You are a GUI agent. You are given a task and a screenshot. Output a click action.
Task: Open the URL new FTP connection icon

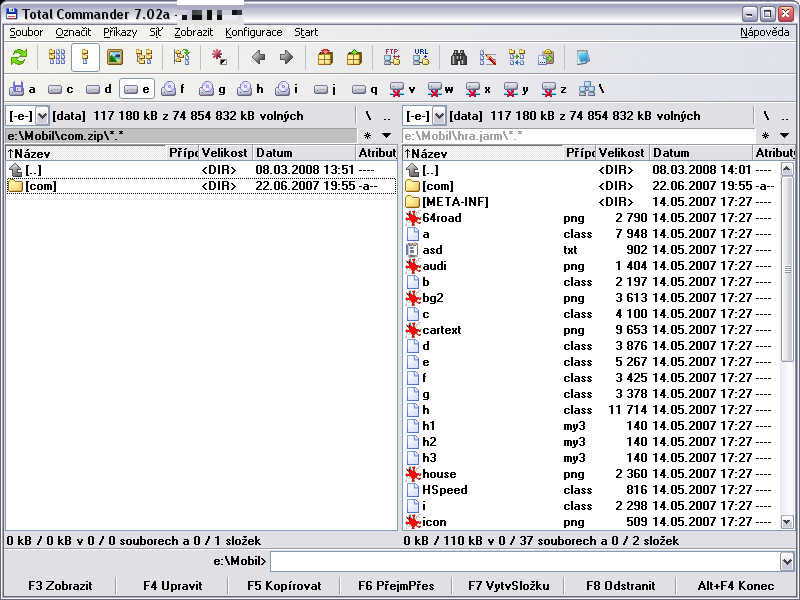click(421, 57)
